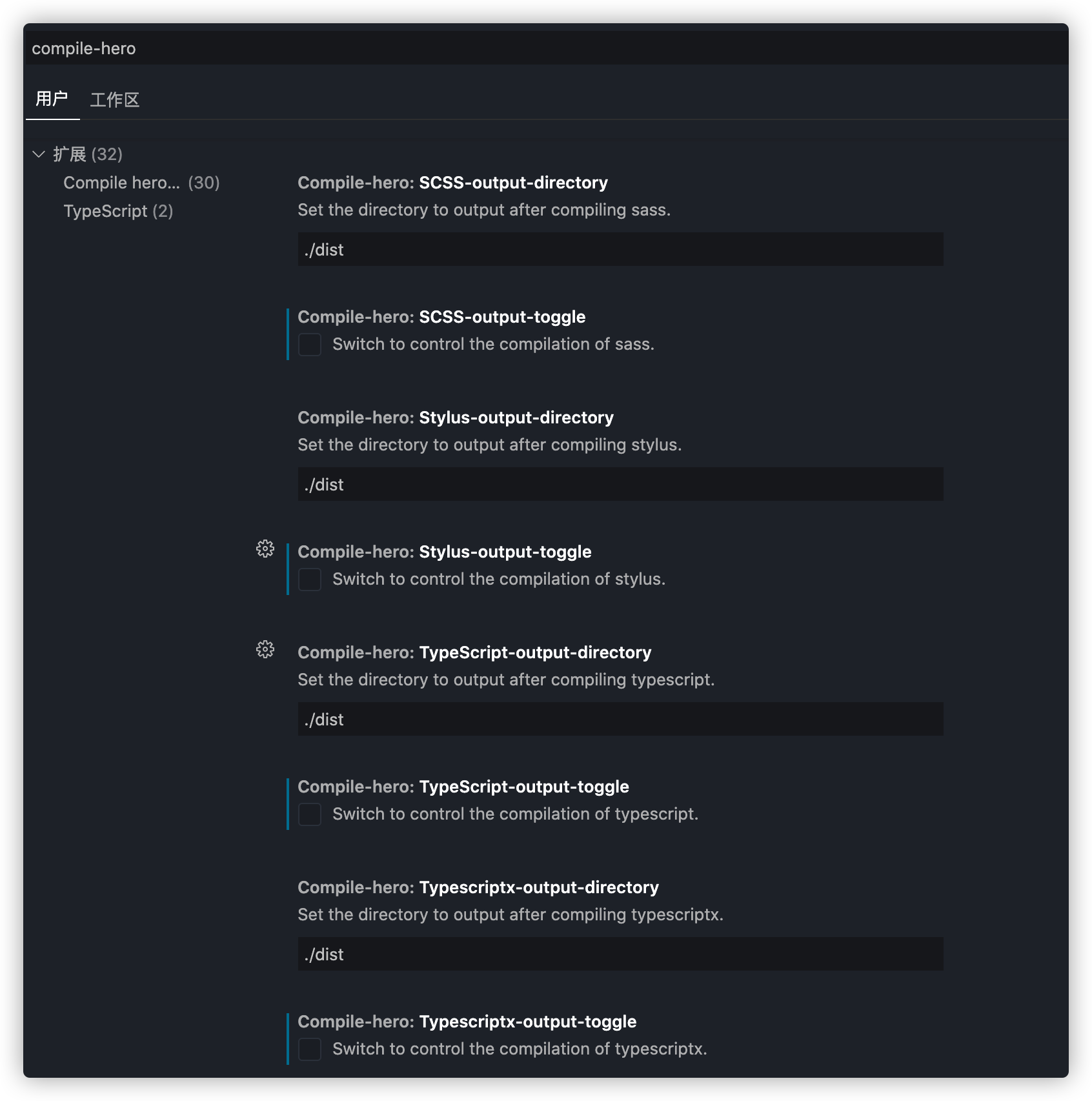Click the compile-hero settings search box
This screenshot has height=1101, width=1092.
click(x=546, y=48)
